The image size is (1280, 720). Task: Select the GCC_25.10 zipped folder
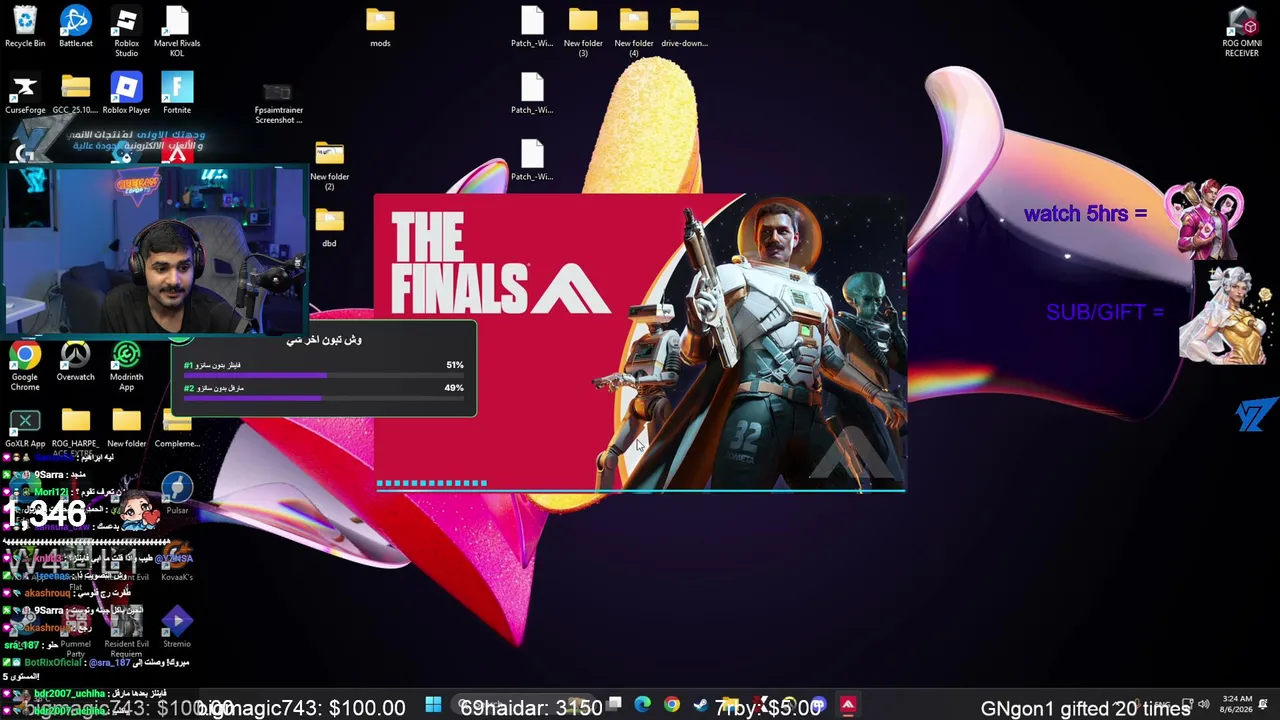75,94
